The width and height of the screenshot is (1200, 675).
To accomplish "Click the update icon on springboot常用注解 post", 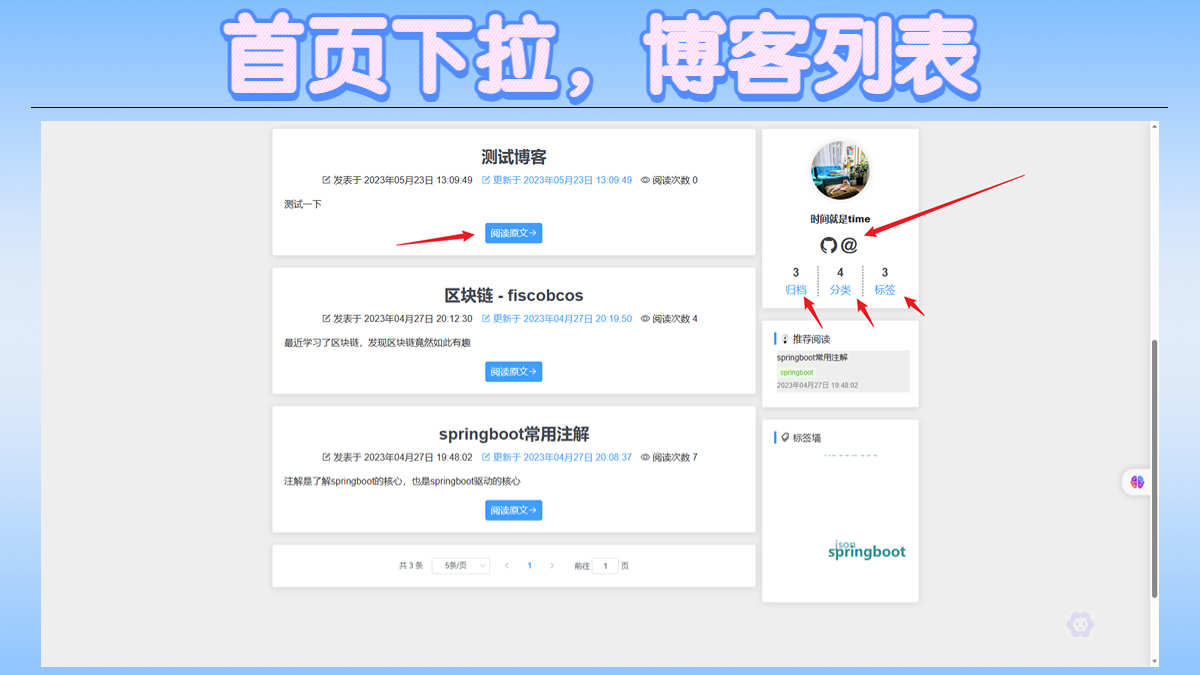I will point(486,457).
